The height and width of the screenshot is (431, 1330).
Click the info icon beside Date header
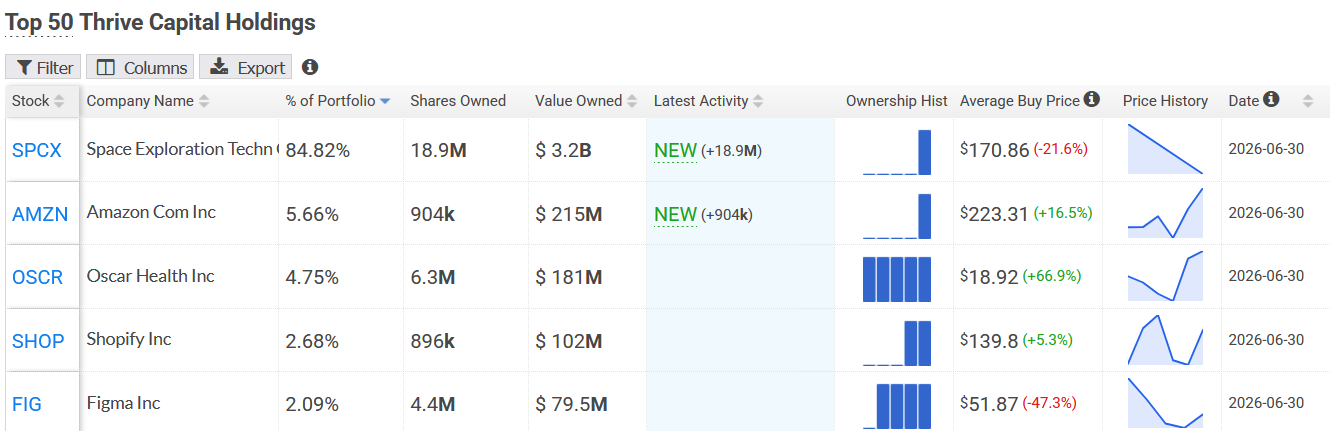click(1271, 99)
